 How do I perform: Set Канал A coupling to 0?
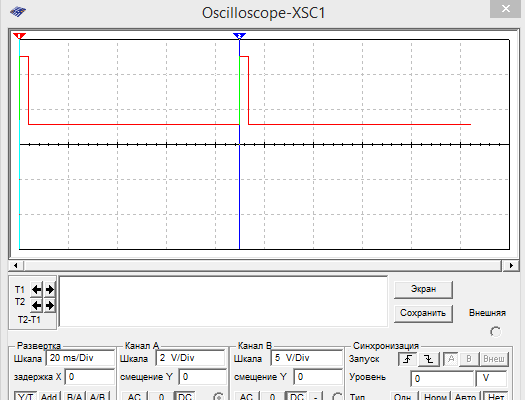pyautogui.click(x=161, y=396)
